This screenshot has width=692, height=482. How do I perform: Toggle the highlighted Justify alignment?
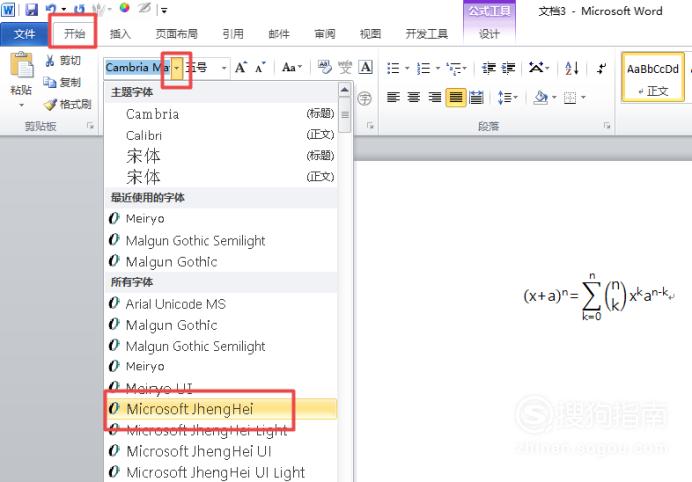coord(455,97)
